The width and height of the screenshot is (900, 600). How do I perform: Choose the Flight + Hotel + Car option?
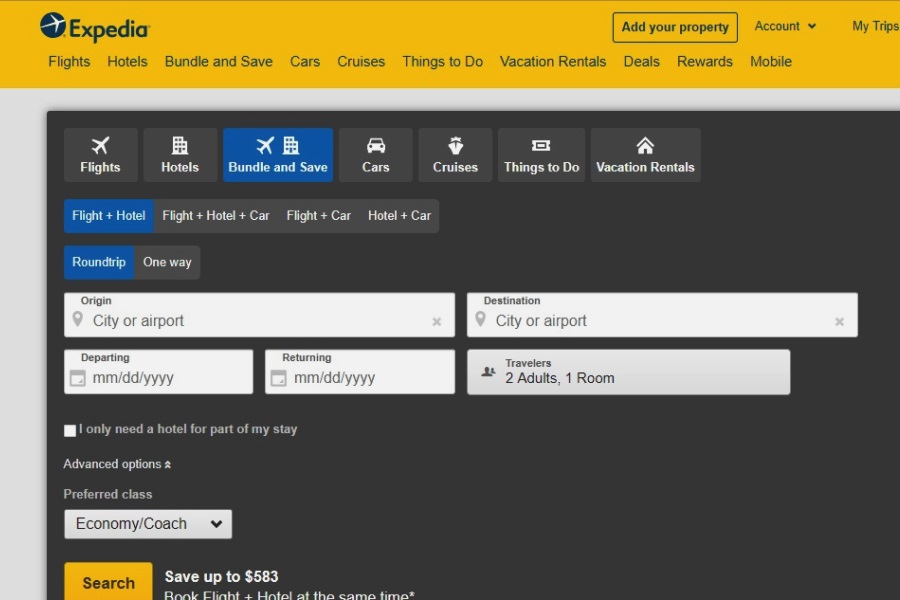216,216
